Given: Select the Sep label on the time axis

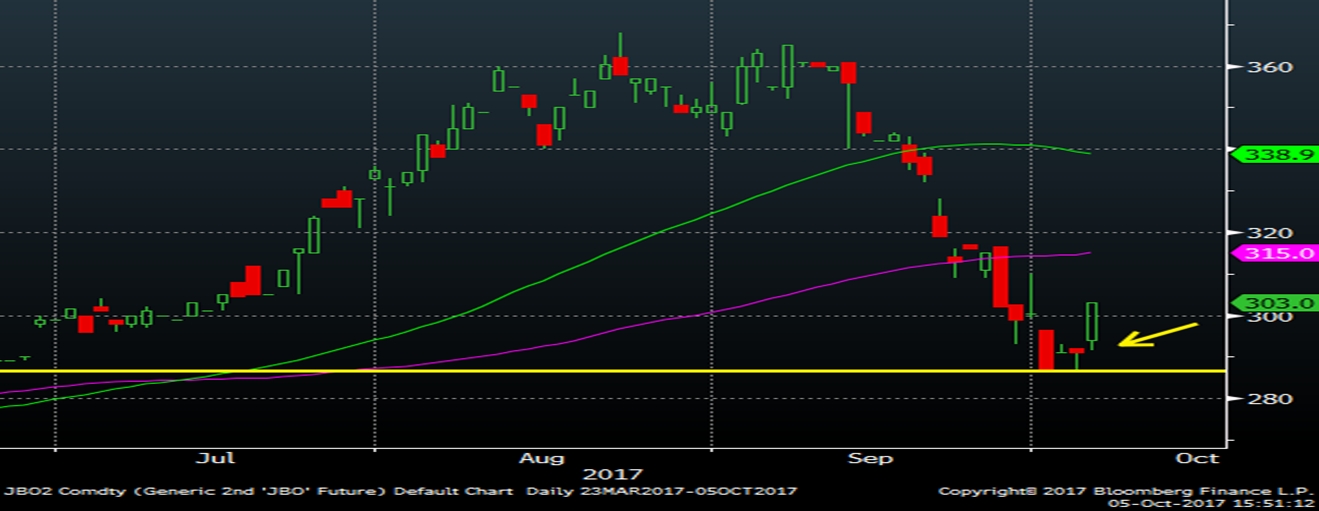Looking at the screenshot, I should 871,458.
